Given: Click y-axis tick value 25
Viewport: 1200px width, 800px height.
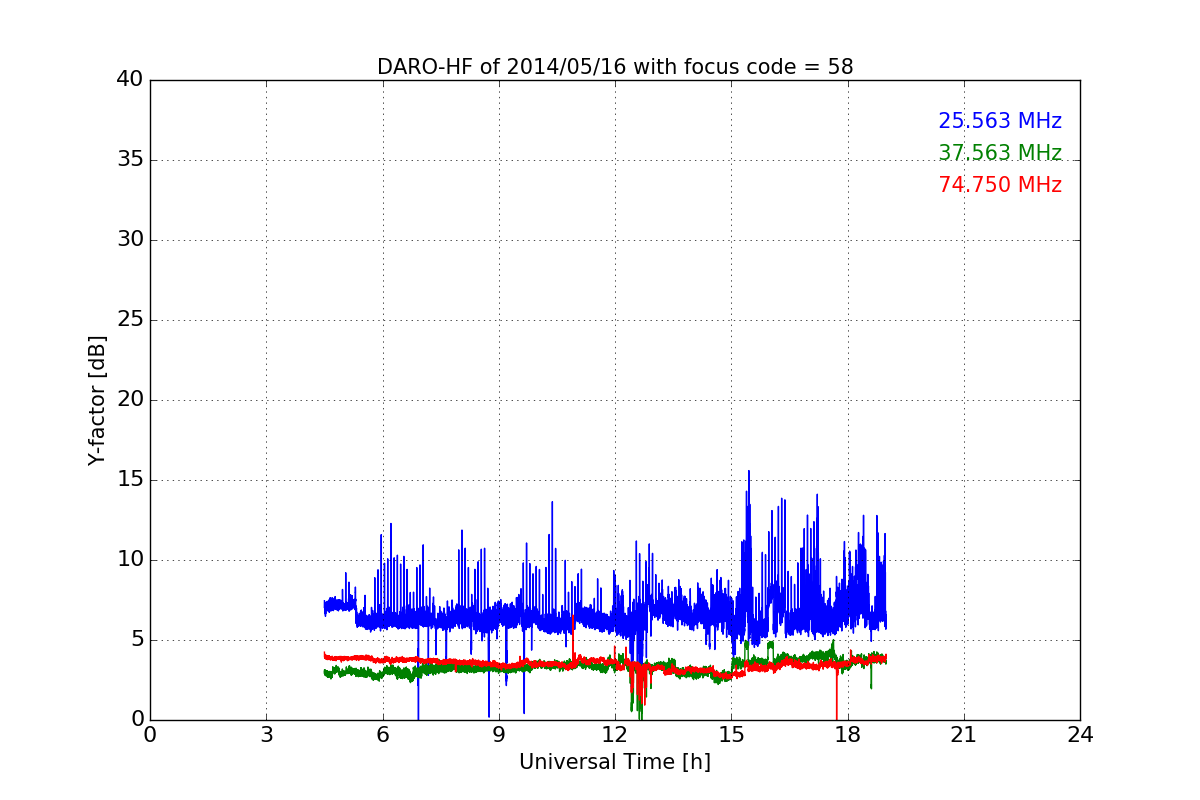Looking at the screenshot, I should 130,320.
